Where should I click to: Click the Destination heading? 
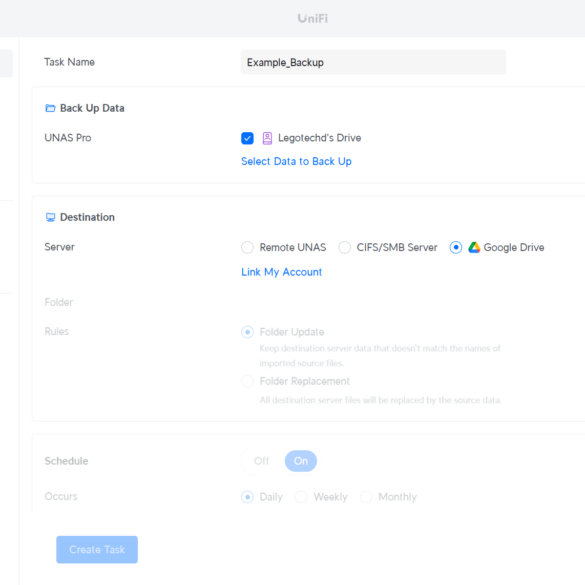point(87,217)
